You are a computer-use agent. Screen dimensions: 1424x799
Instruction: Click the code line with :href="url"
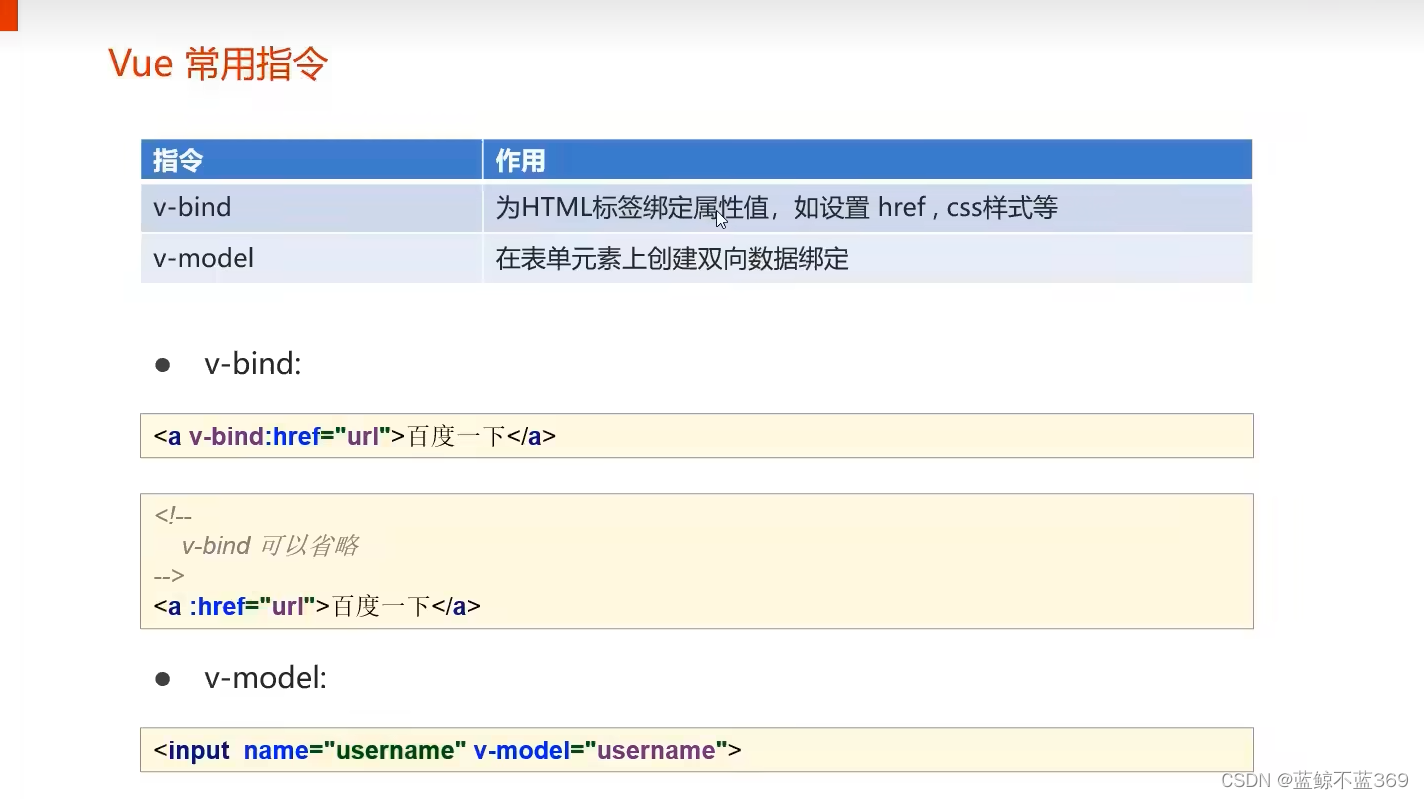(x=317, y=606)
